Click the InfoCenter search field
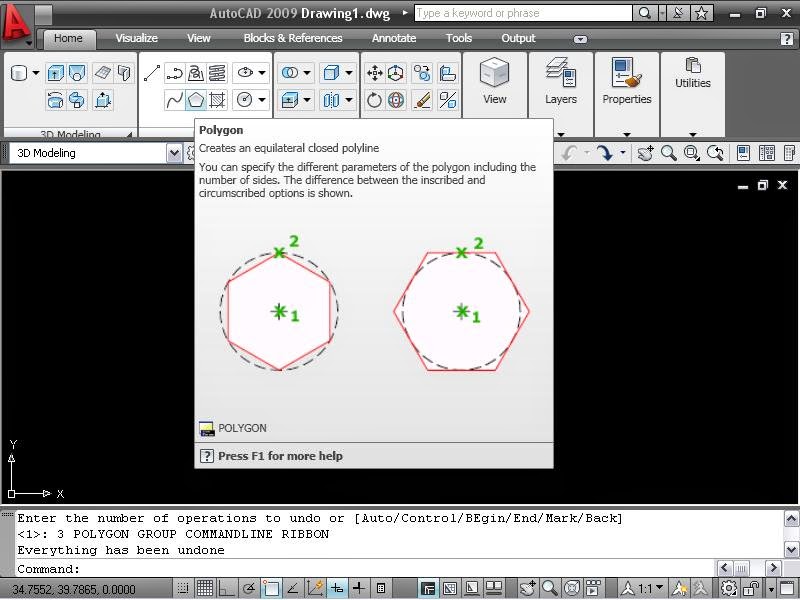Screen dimensions: 800x600 523,13
